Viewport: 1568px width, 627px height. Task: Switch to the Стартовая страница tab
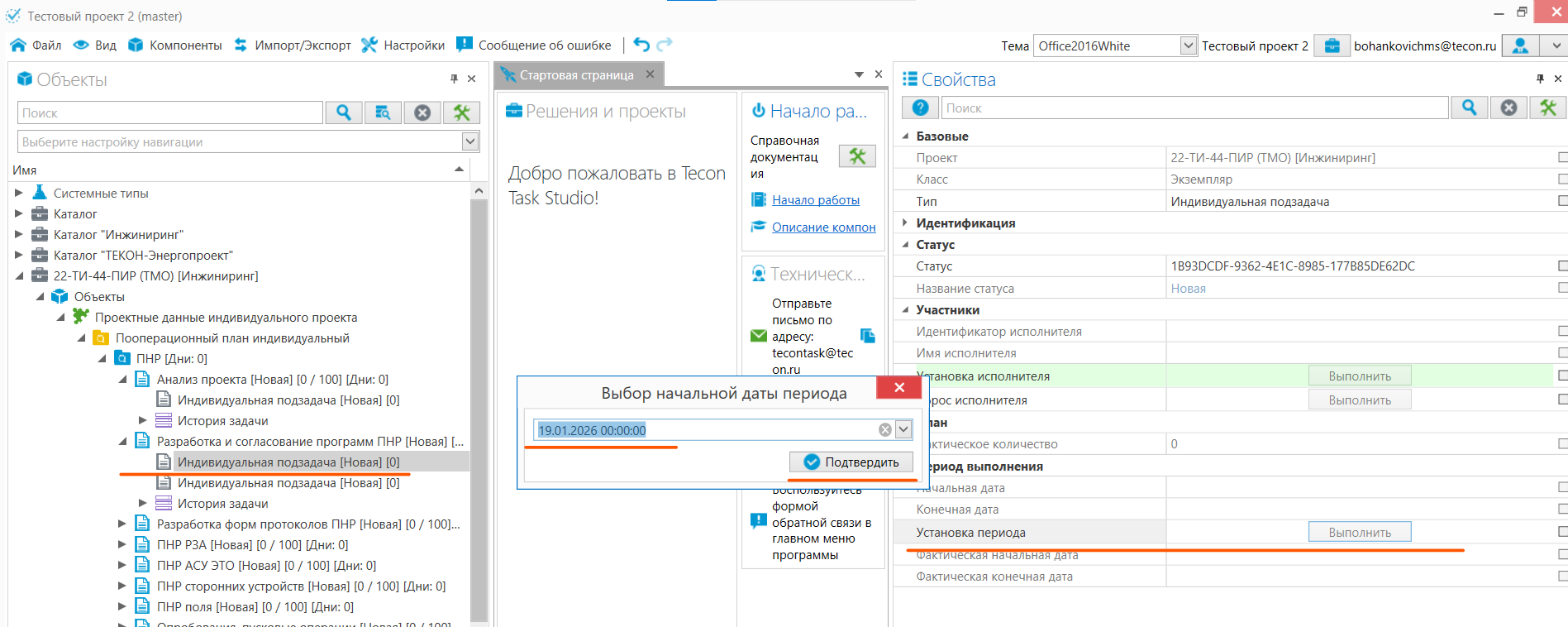tap(576, 75)
